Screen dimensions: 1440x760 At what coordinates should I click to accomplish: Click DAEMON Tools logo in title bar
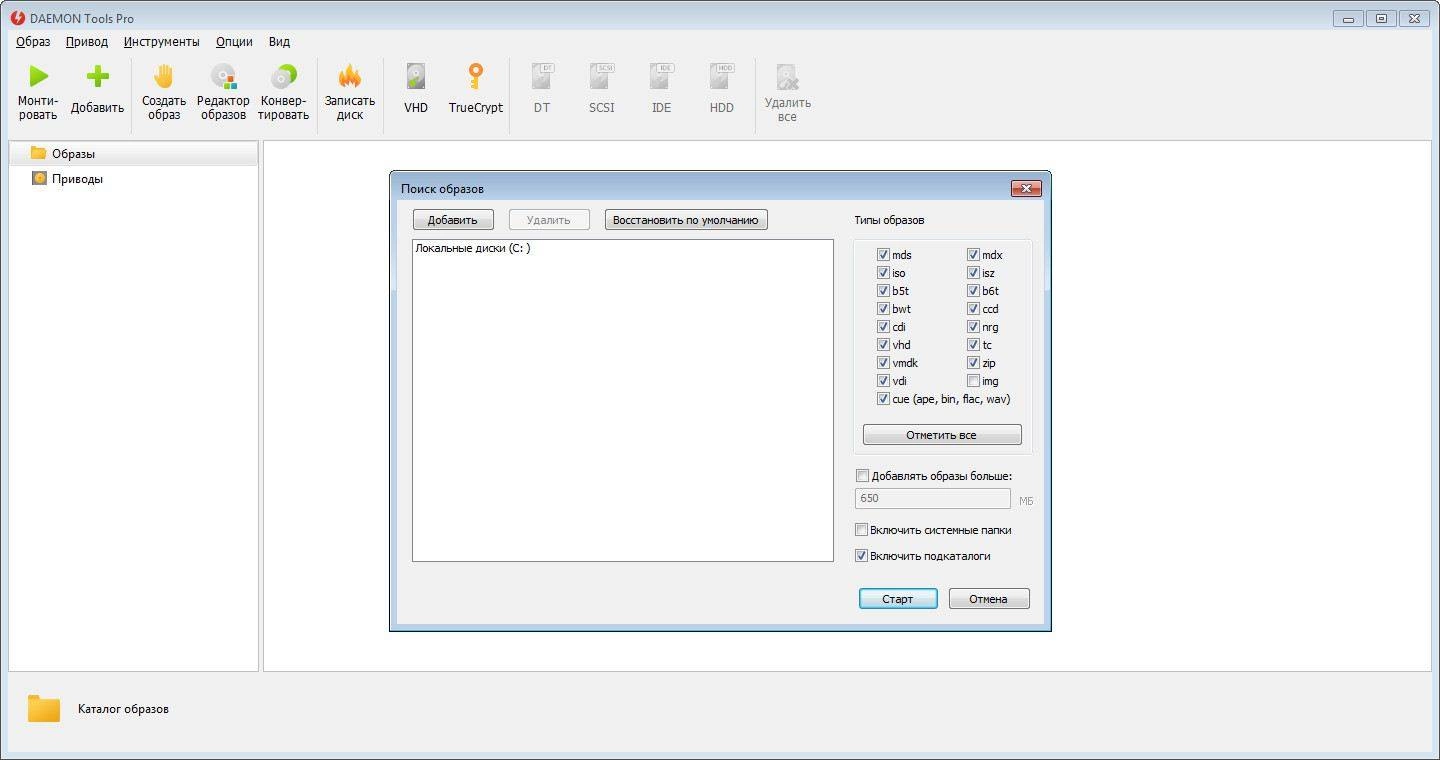[x=18, y=18]
